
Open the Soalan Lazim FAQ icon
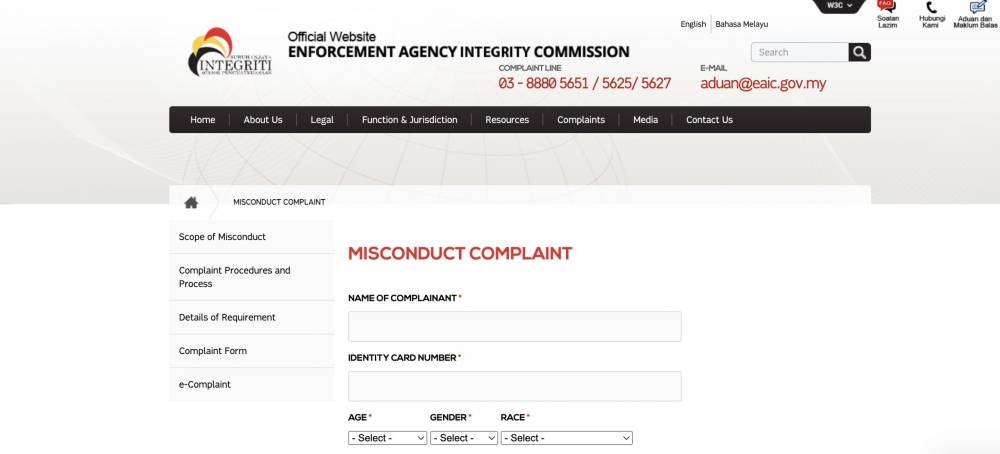click(887, 14)
